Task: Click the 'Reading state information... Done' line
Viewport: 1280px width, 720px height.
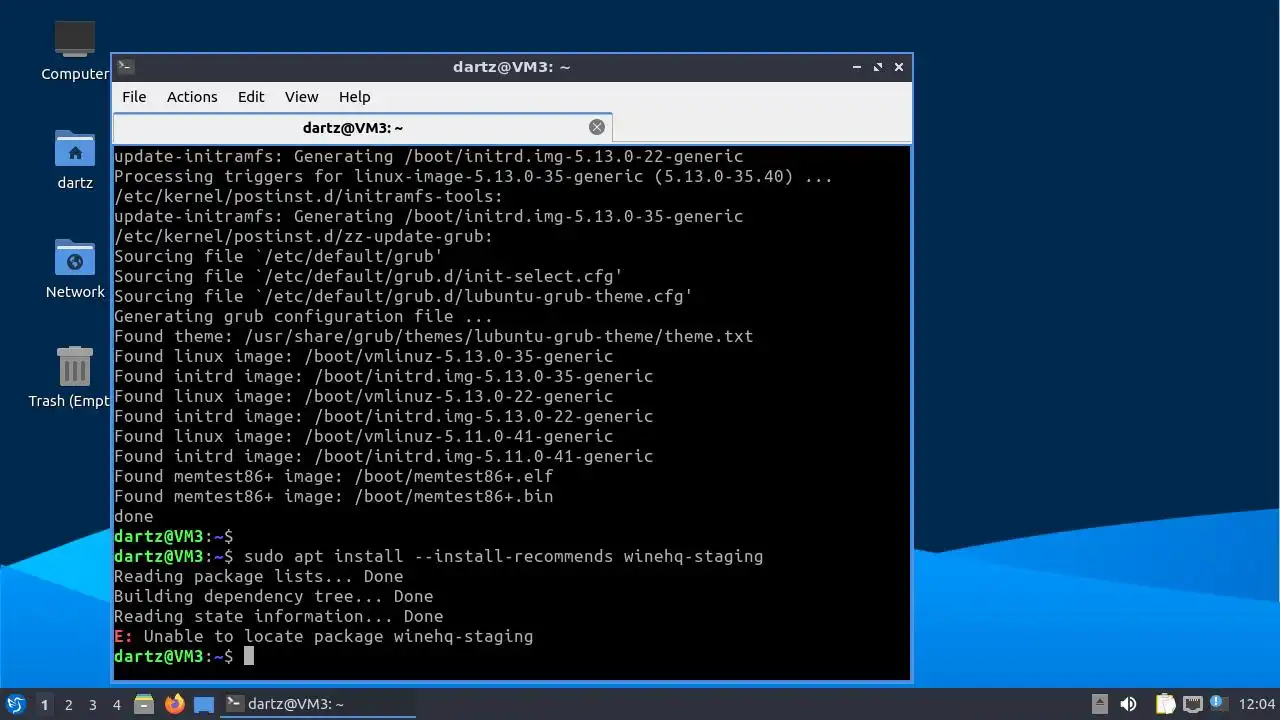Action: point(278,616)
